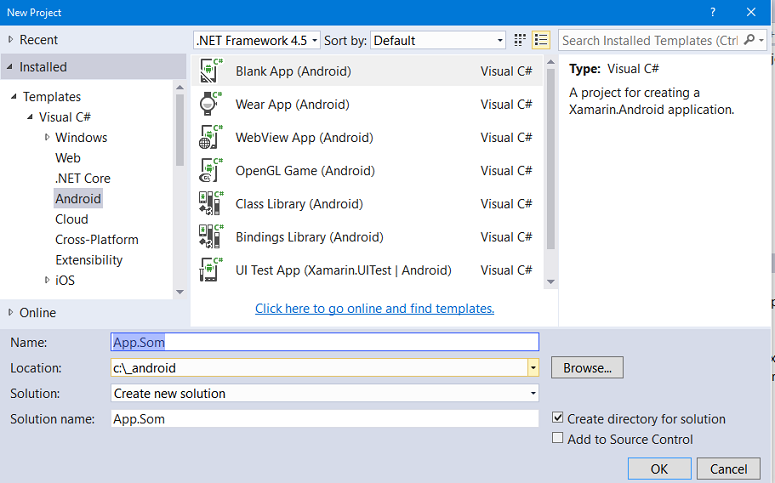This screenshot has width=775, height=483.
Task: Select the Cross-Platform category
Action: 97,239
